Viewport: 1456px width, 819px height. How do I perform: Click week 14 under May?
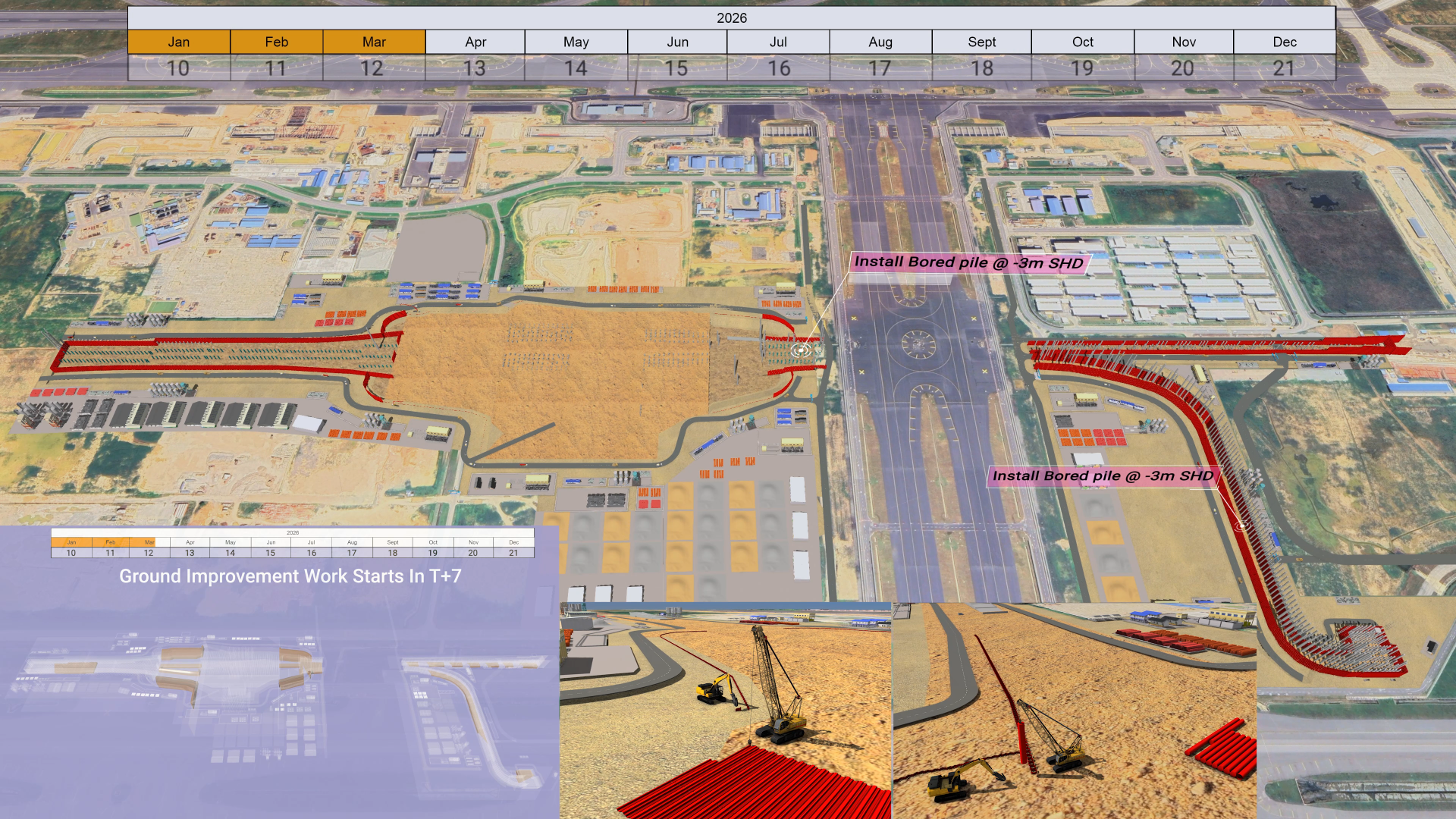(576, 68)
